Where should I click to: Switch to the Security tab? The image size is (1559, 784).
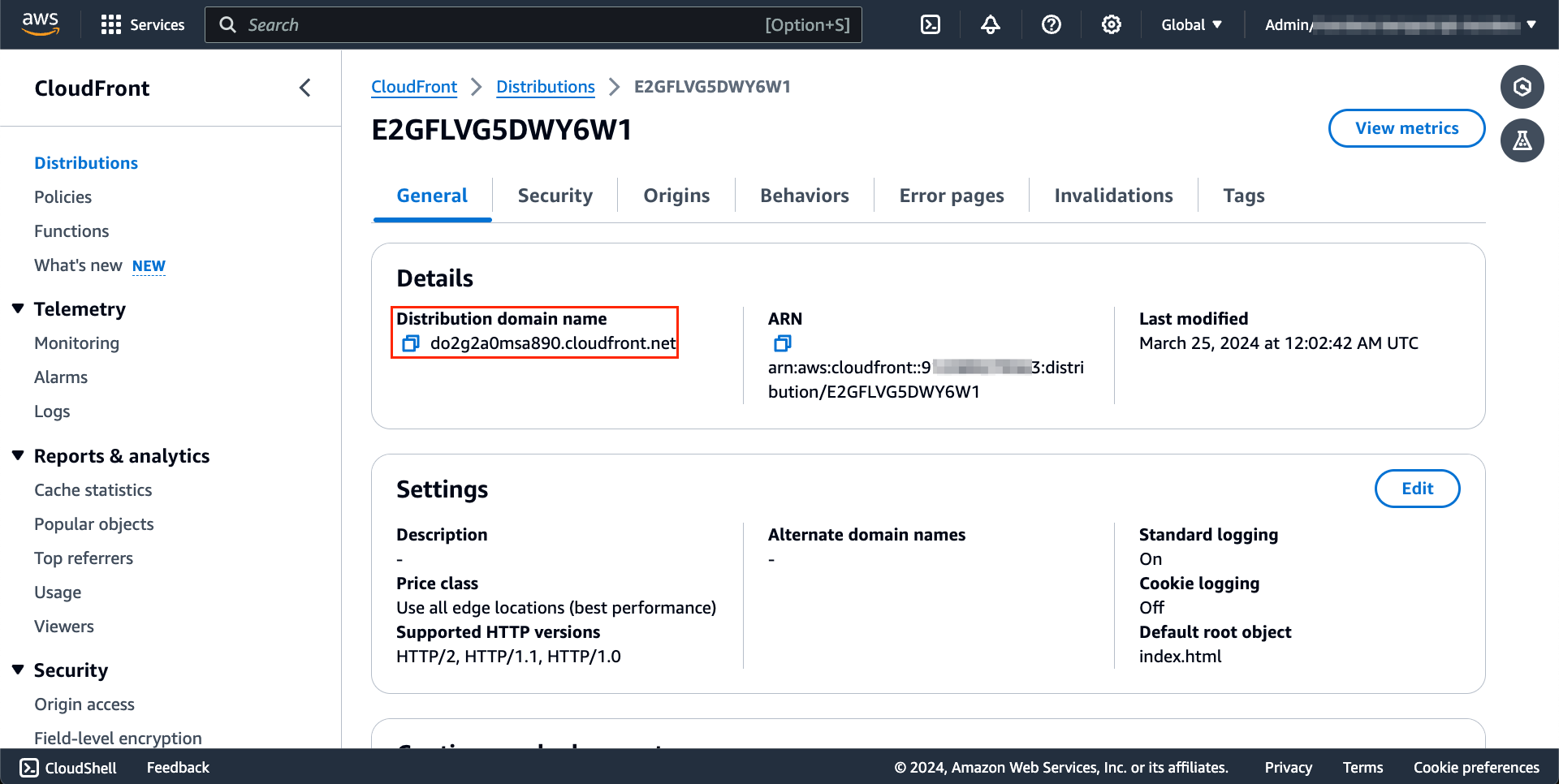click(555, 196)
